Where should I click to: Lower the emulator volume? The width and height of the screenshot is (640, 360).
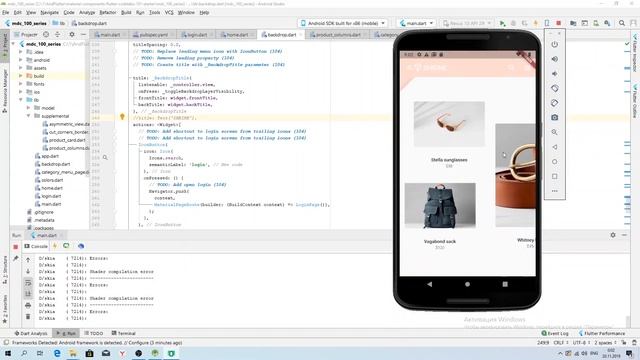(x=554, y=73)
